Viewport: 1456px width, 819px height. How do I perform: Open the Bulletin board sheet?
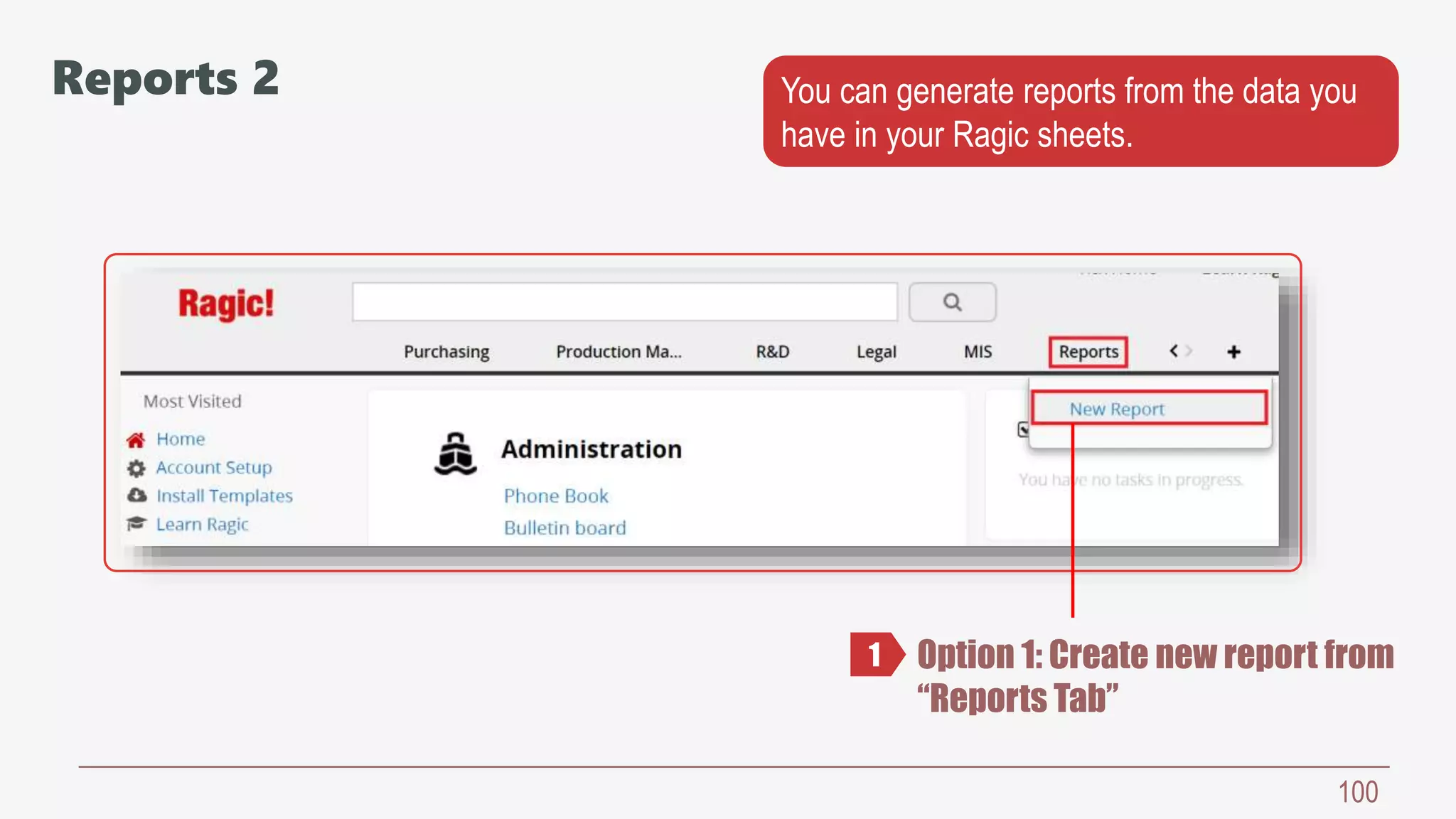[x=565, y=528]
